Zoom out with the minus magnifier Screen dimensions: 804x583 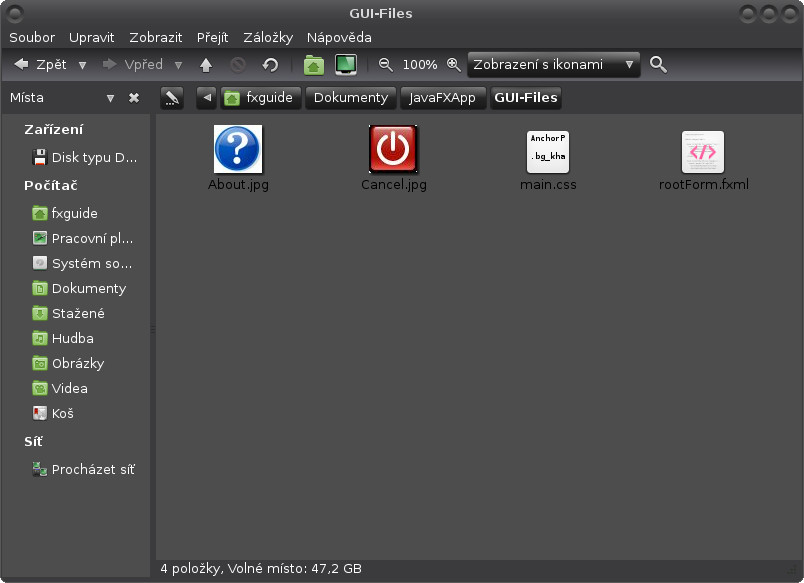[x=385, y=65]
